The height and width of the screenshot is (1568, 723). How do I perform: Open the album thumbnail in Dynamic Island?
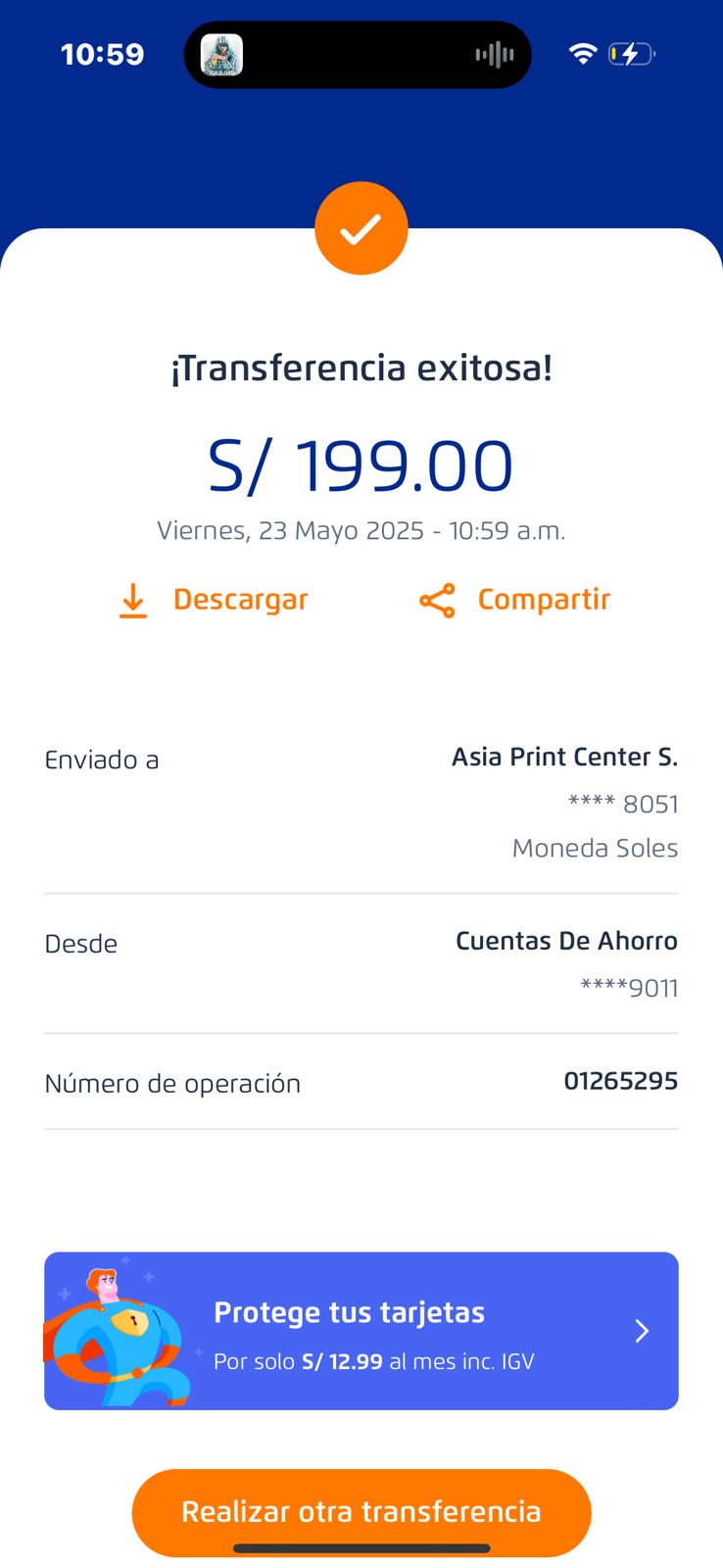tap(222, 55)
